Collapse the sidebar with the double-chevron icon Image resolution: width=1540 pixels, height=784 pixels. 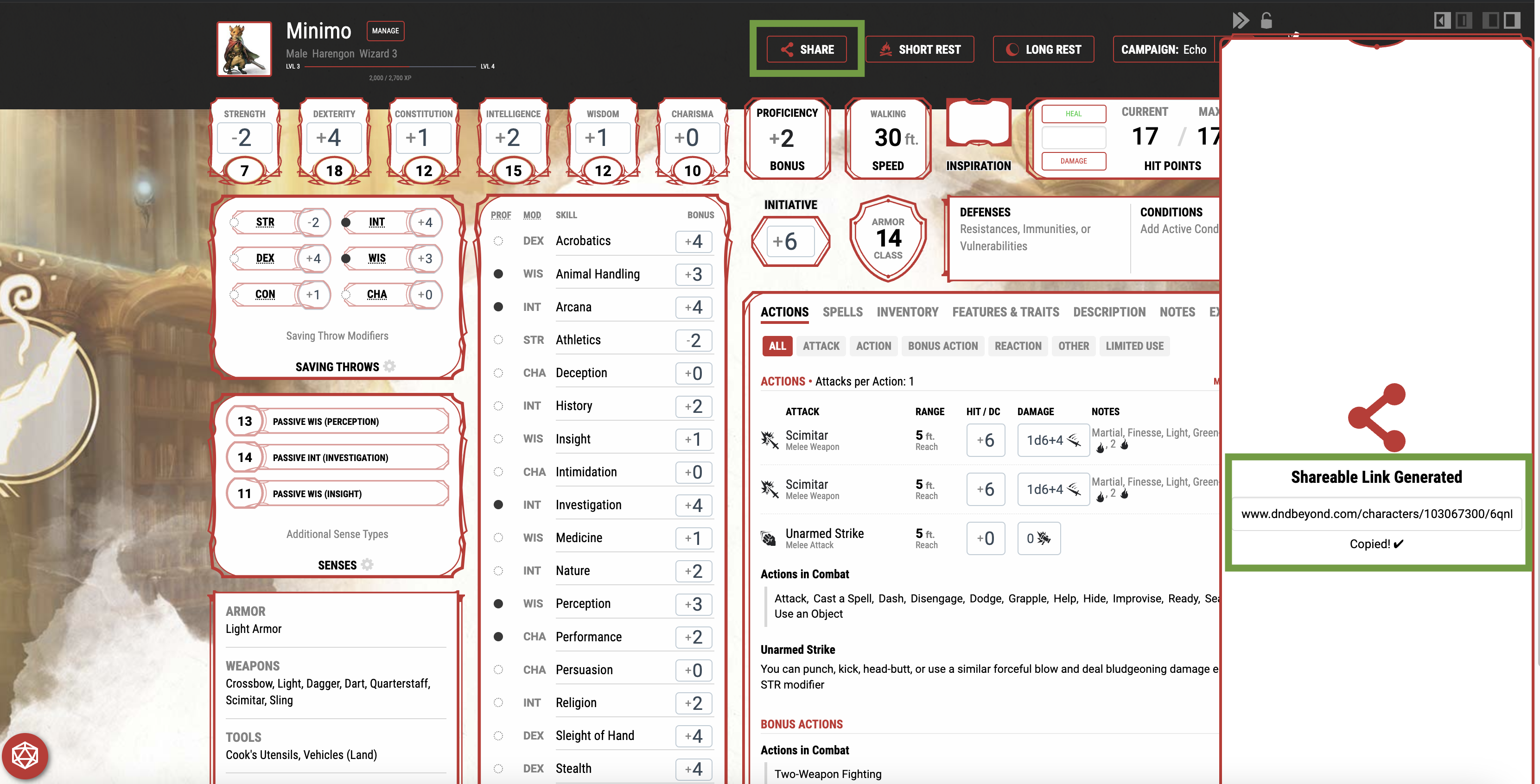click(x=1241, y=20)
